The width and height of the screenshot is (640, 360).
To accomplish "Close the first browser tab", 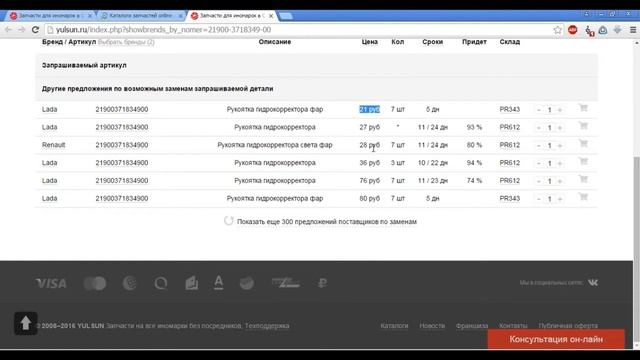I will [90, 16].
